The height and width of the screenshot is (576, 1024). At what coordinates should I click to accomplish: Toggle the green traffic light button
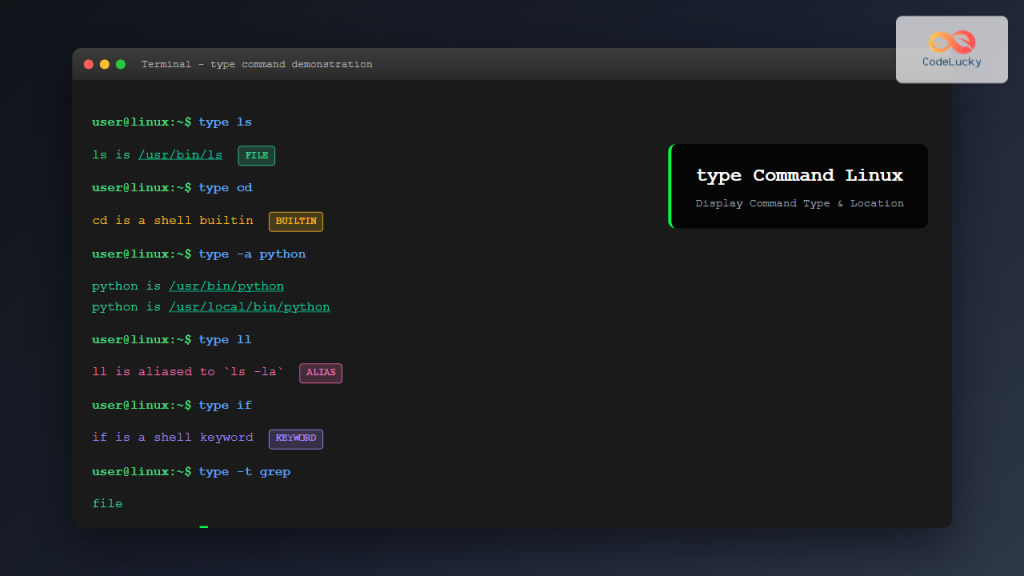click(x=120, y=62)
